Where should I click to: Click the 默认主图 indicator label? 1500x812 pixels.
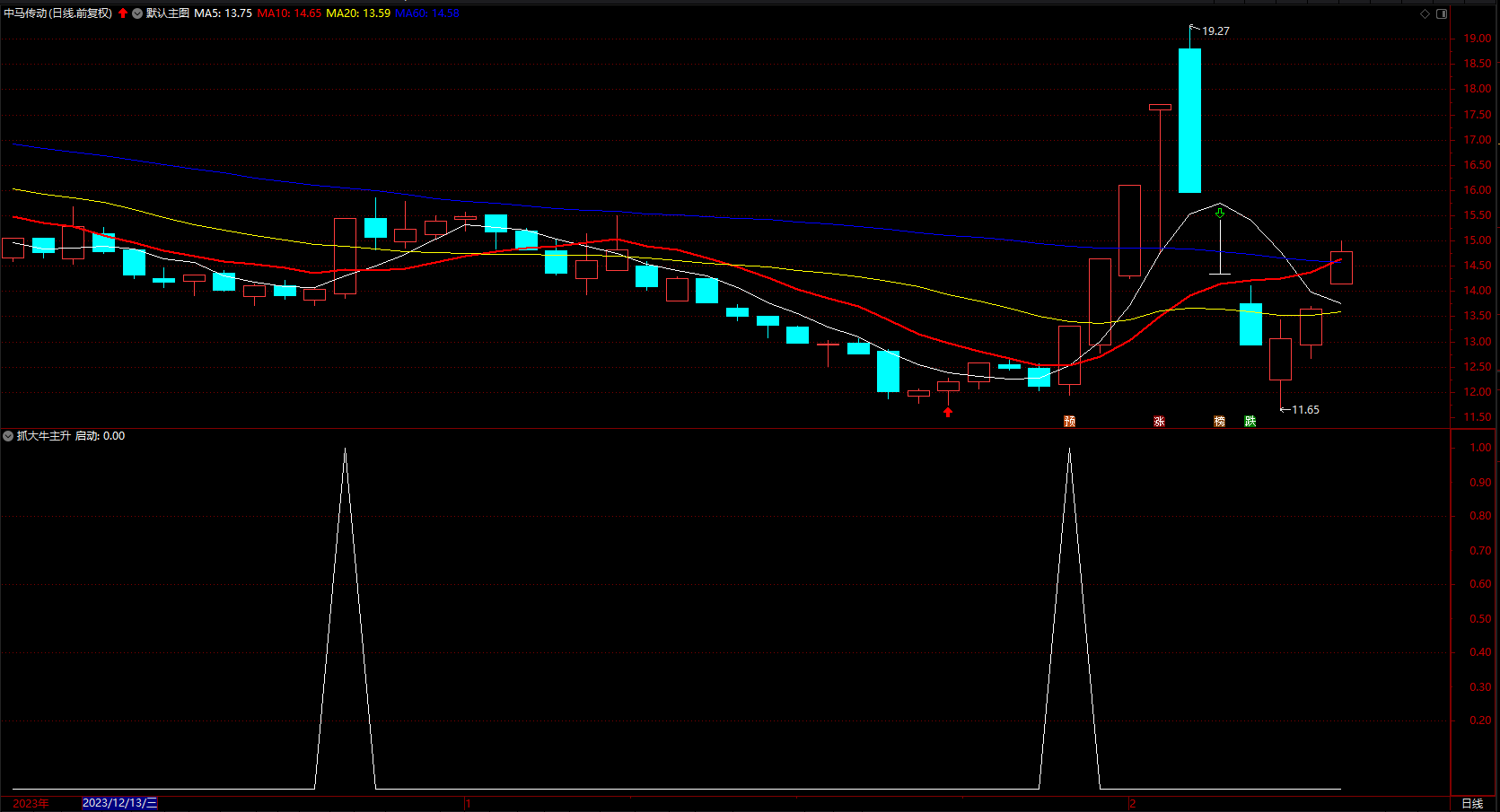pyautogui.click(x=168, y=13)
